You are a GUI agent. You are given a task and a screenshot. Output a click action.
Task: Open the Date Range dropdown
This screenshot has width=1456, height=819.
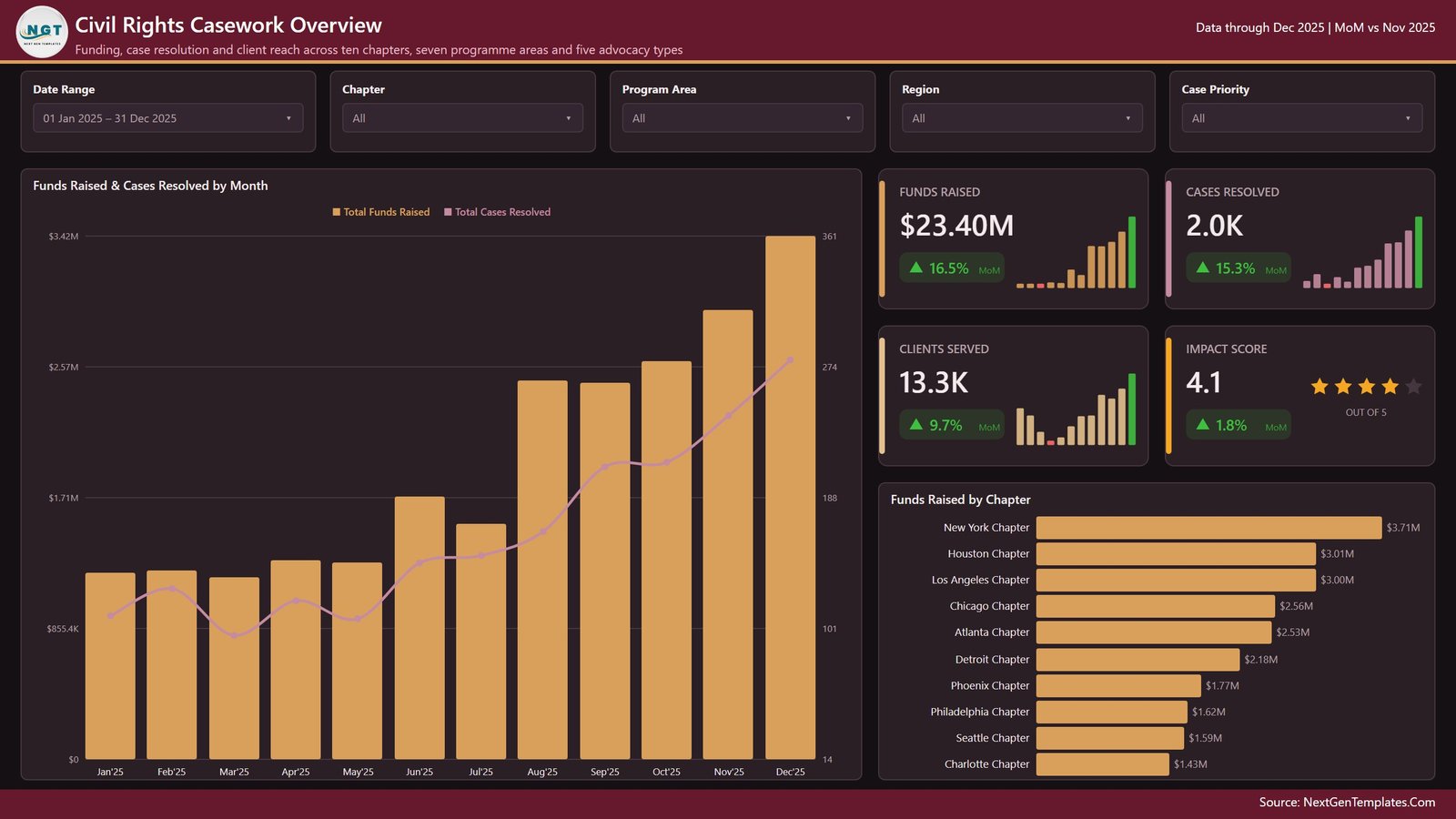tap(167, 118)
